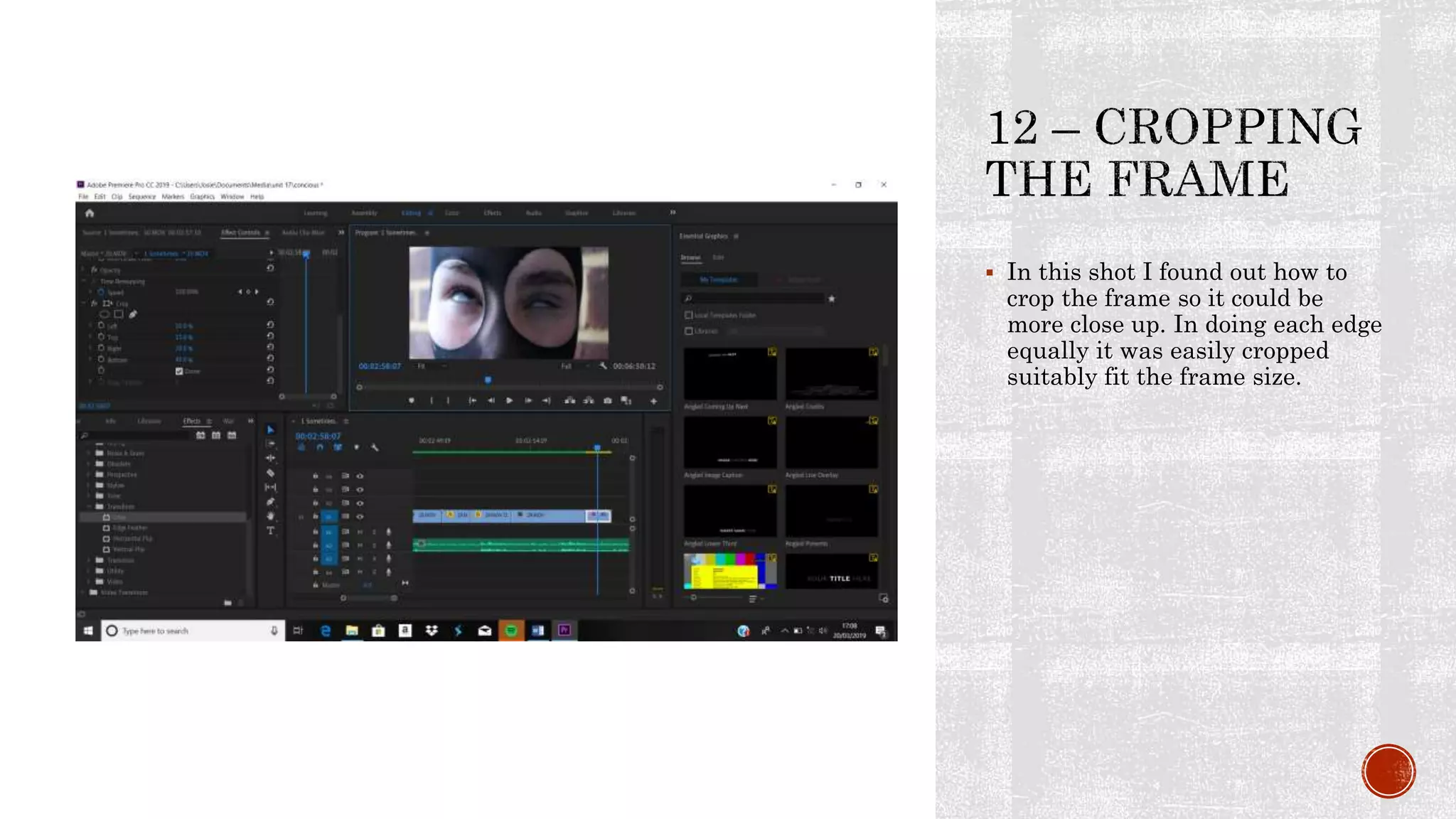Check the Libraries checkbox in Essential Graphics
This screenshot has width=1456, height=819.
(688, 331)
